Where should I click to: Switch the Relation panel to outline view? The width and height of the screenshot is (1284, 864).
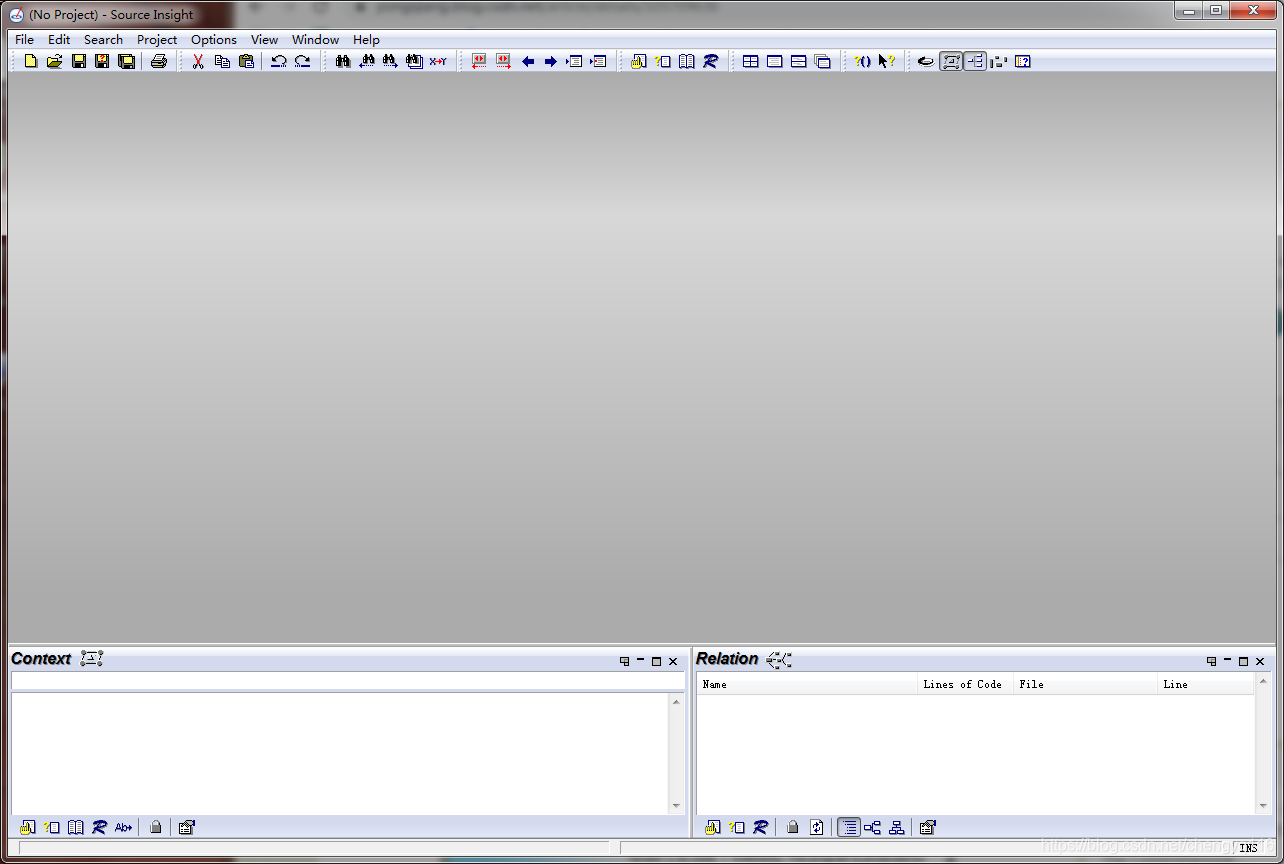pyautogui.click(x=849, y=827)
